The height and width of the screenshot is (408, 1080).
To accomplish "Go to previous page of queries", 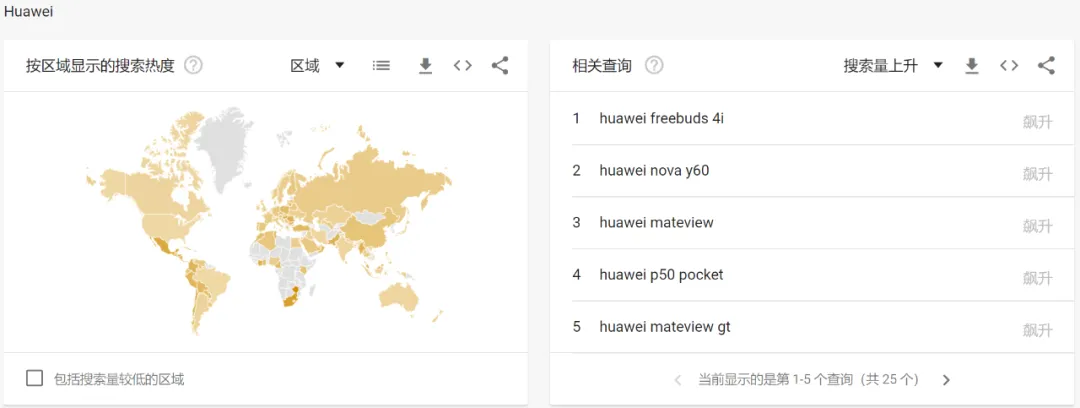I will point(678,380).
